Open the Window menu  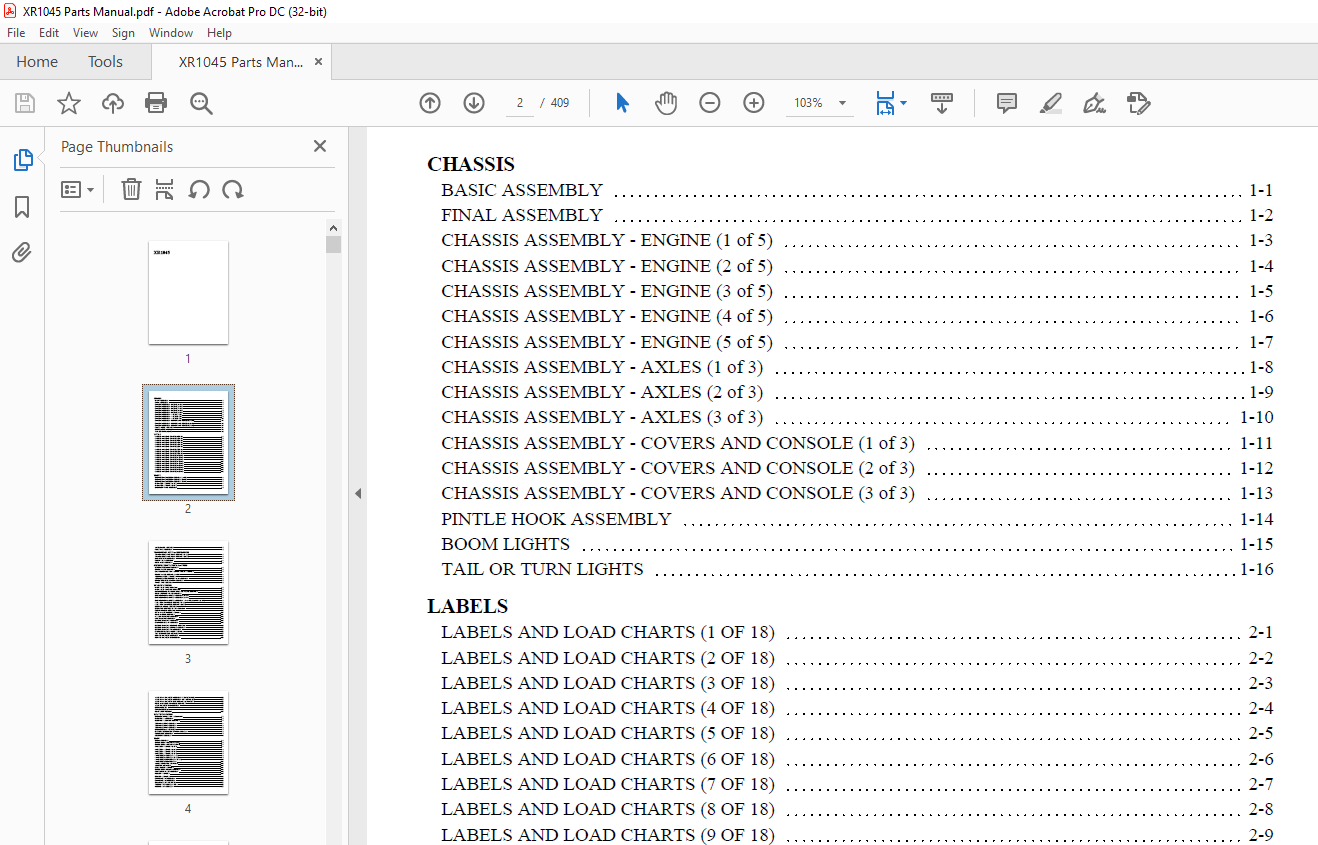[171, 33]
